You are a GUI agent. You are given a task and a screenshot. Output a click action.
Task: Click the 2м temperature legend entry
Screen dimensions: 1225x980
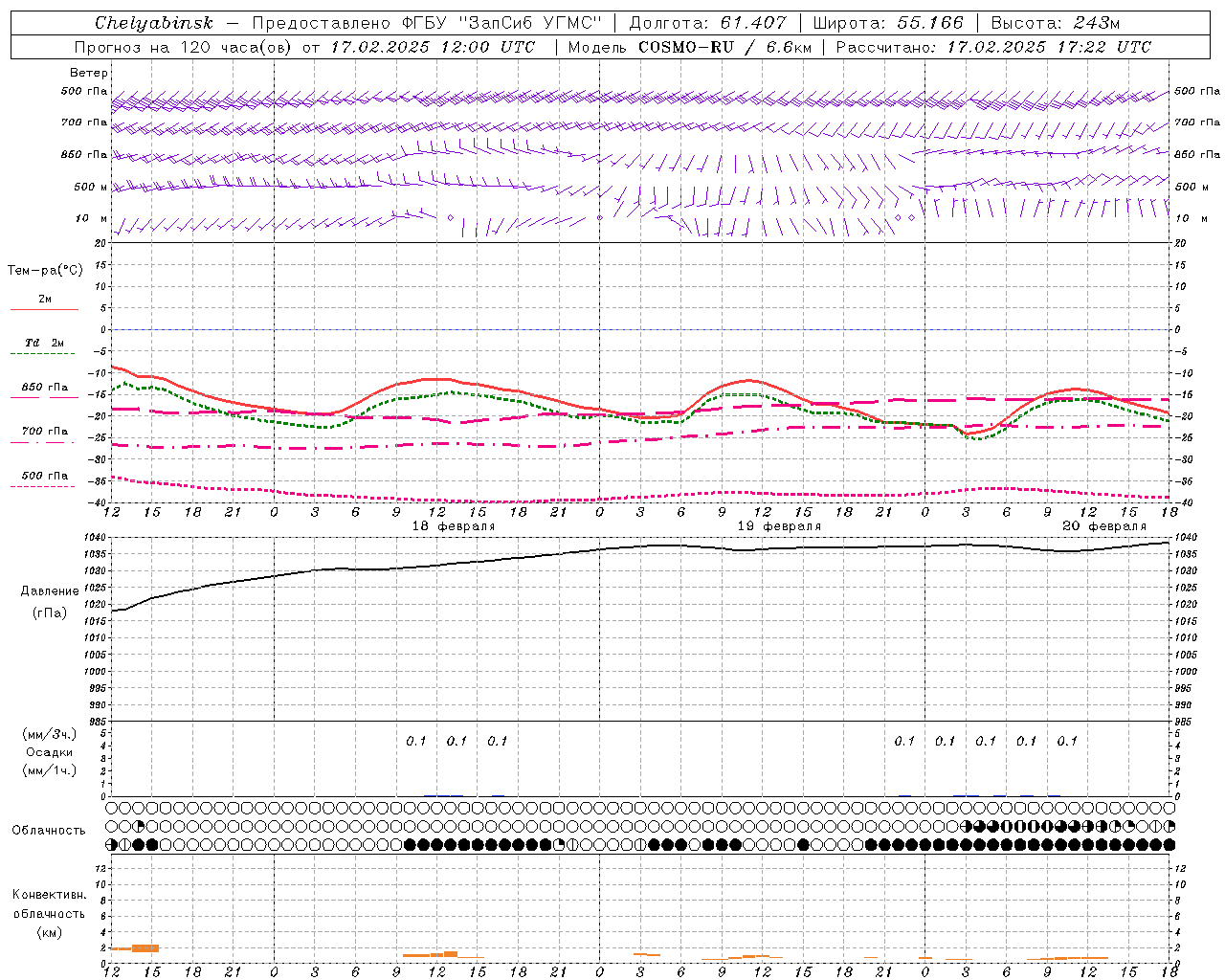(x=45, y=300)
